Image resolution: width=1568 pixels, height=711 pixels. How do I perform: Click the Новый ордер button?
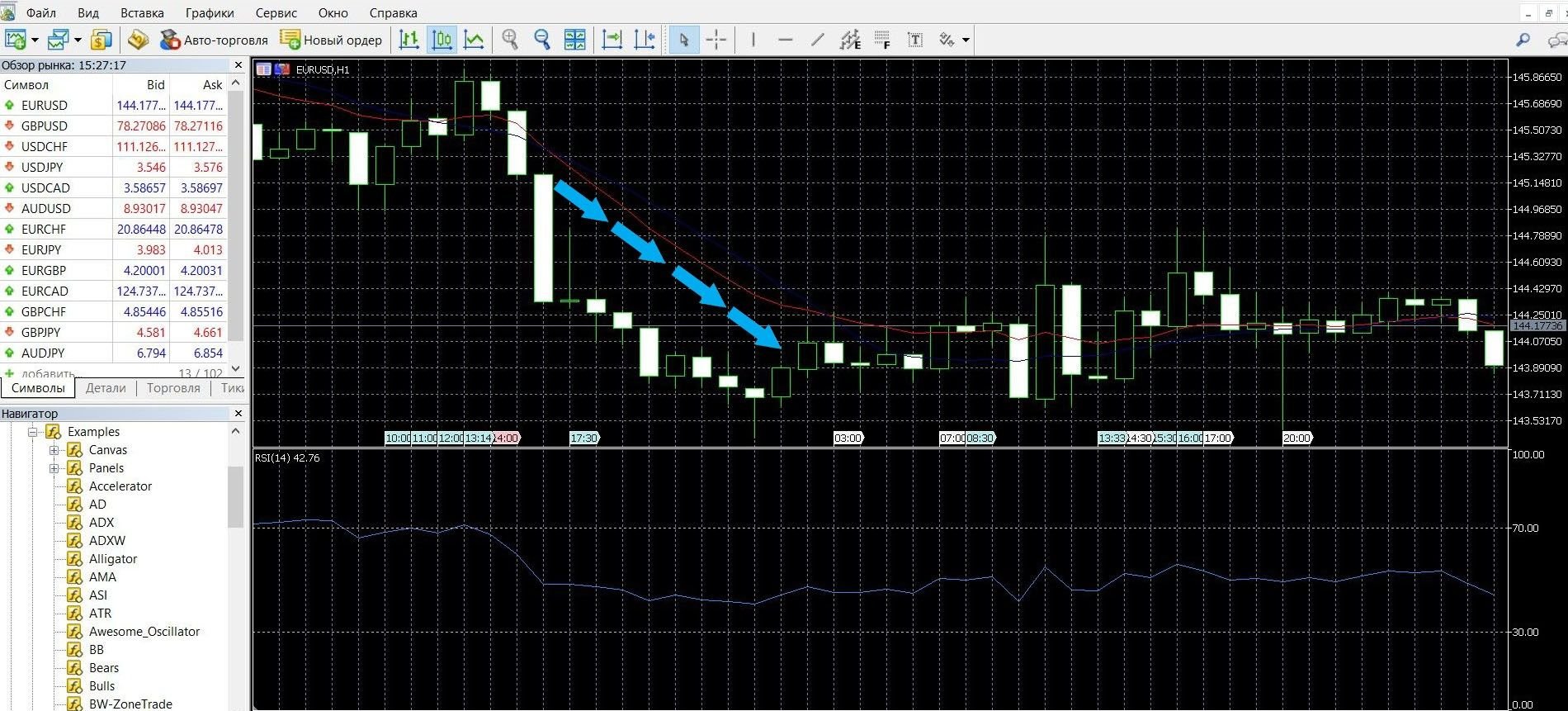click(331, 40)
